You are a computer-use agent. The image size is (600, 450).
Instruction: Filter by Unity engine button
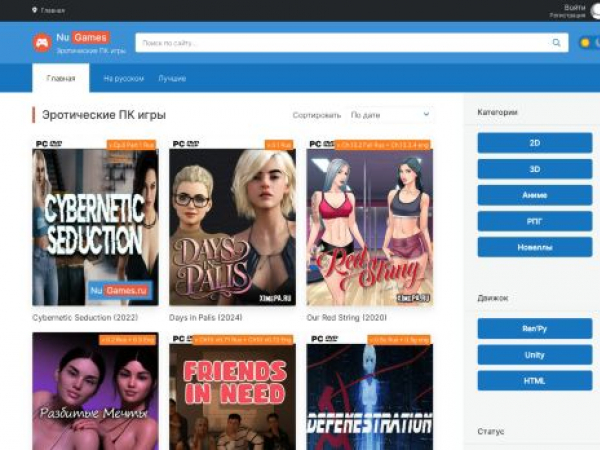tap(535, 354)
